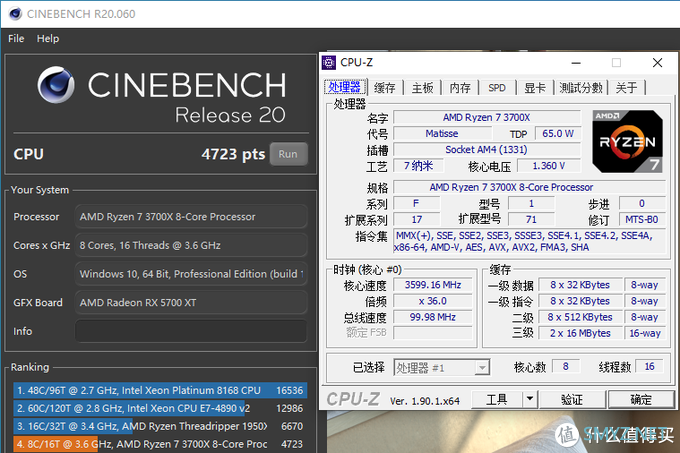680x453 pixels.
Task: Click the 工具 button in CPU-Z
Action: click(497, 399)
